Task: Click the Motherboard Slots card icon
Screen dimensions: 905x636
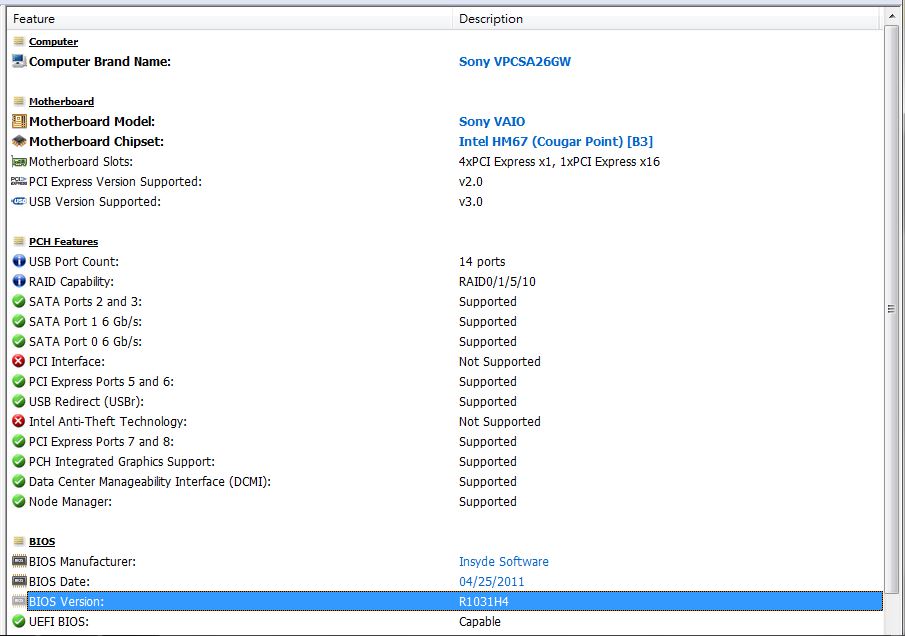Action: (x=19, y=162)
